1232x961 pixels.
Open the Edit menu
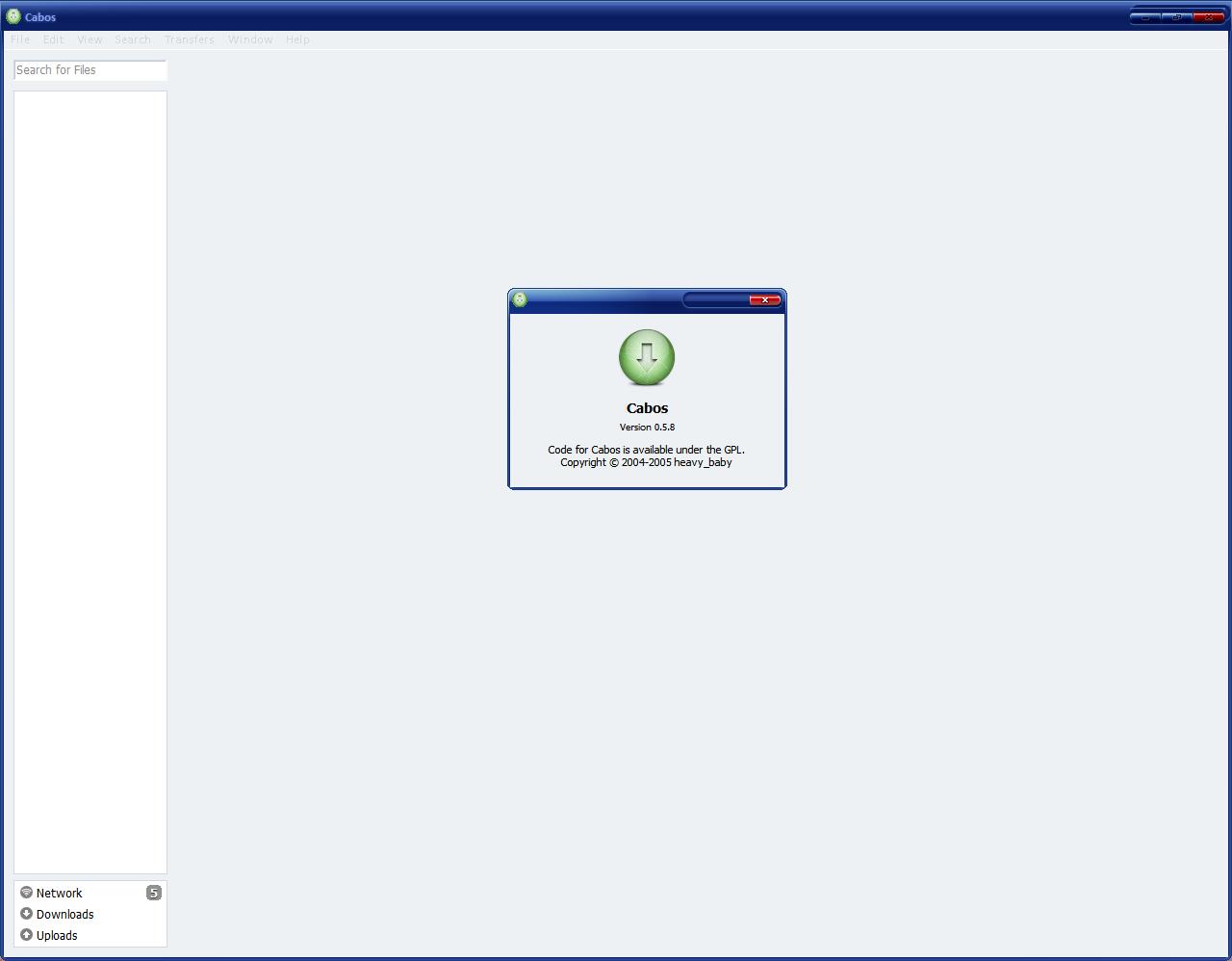point(53,39)
